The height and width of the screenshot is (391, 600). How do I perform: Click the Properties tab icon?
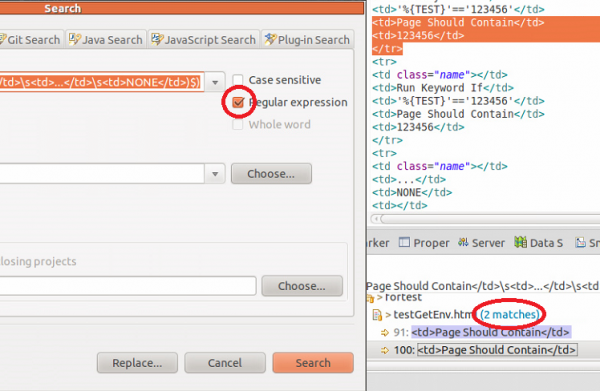[x=404, y=242]
